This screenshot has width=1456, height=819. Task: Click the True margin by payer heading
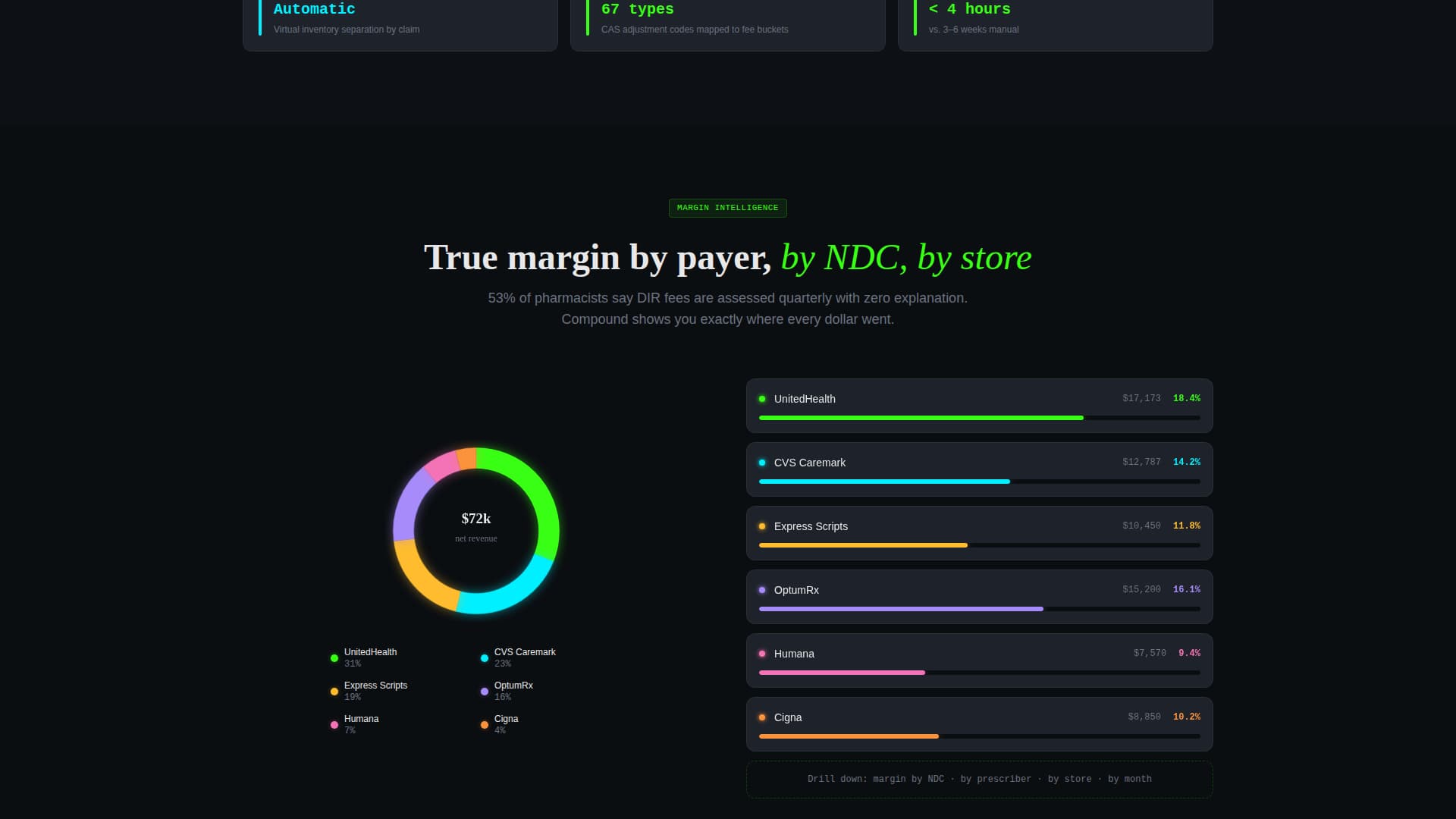click(727, 257)
